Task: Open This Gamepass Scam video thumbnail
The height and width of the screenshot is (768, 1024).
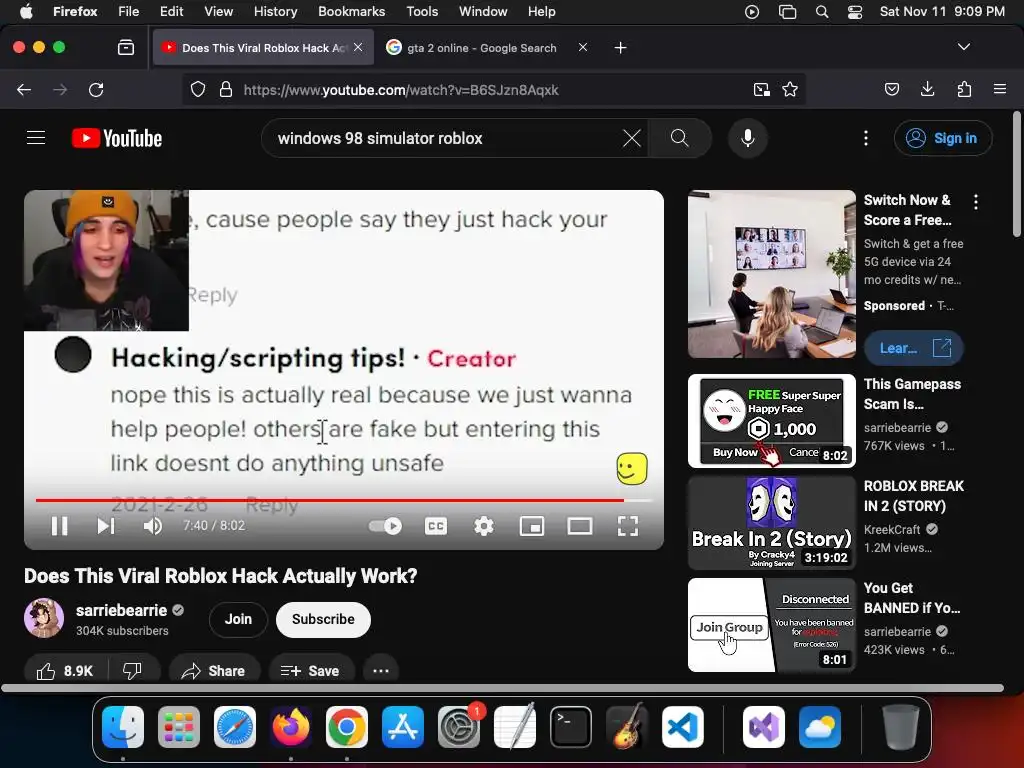Action: click(x=771, y=421)
